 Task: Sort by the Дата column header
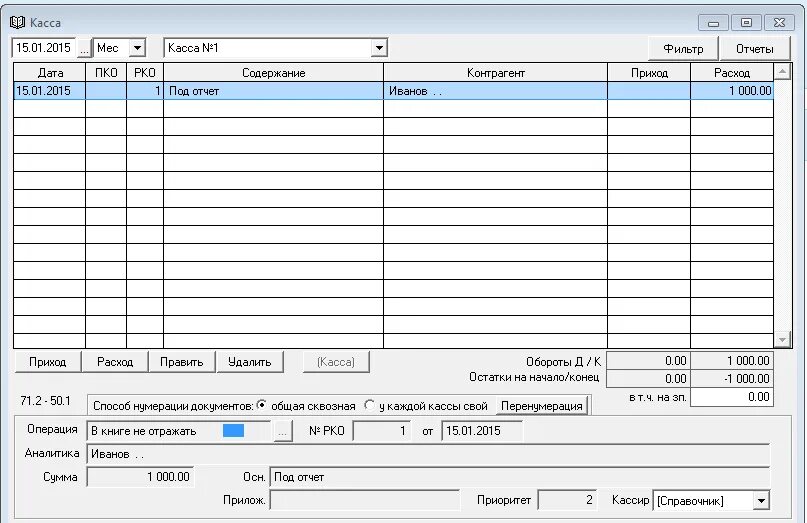(x=50, y=73)
